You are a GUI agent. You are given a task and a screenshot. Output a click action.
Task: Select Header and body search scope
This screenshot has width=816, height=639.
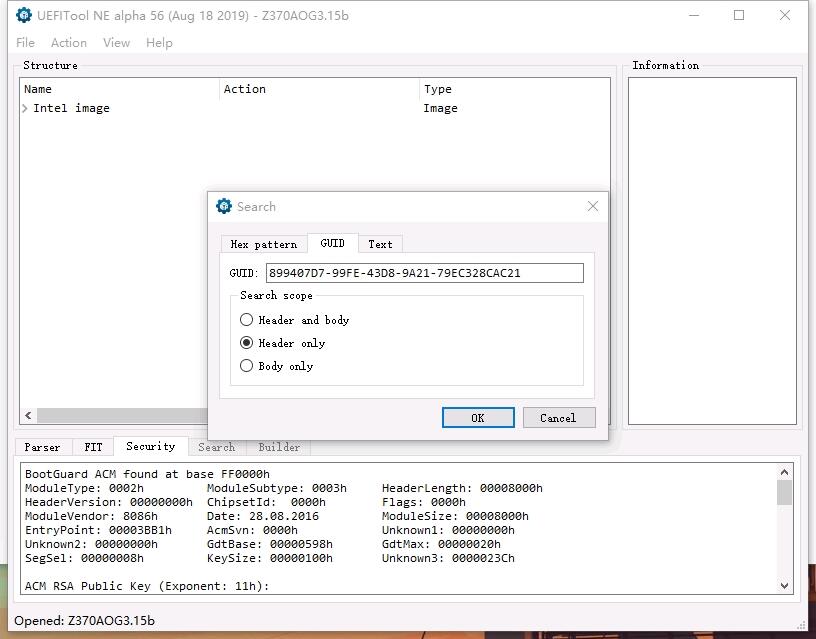click(295, 320)
